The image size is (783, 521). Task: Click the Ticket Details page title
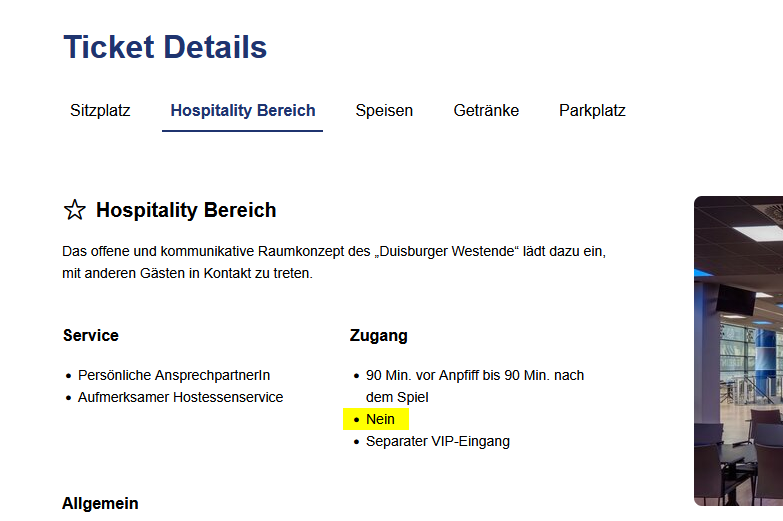pos(165,47)
